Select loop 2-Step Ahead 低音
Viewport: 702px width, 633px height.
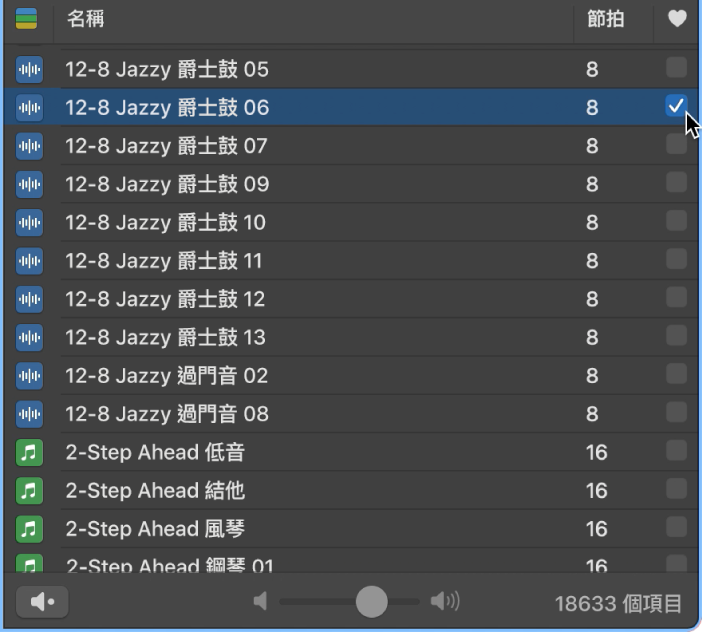[351, 452]
